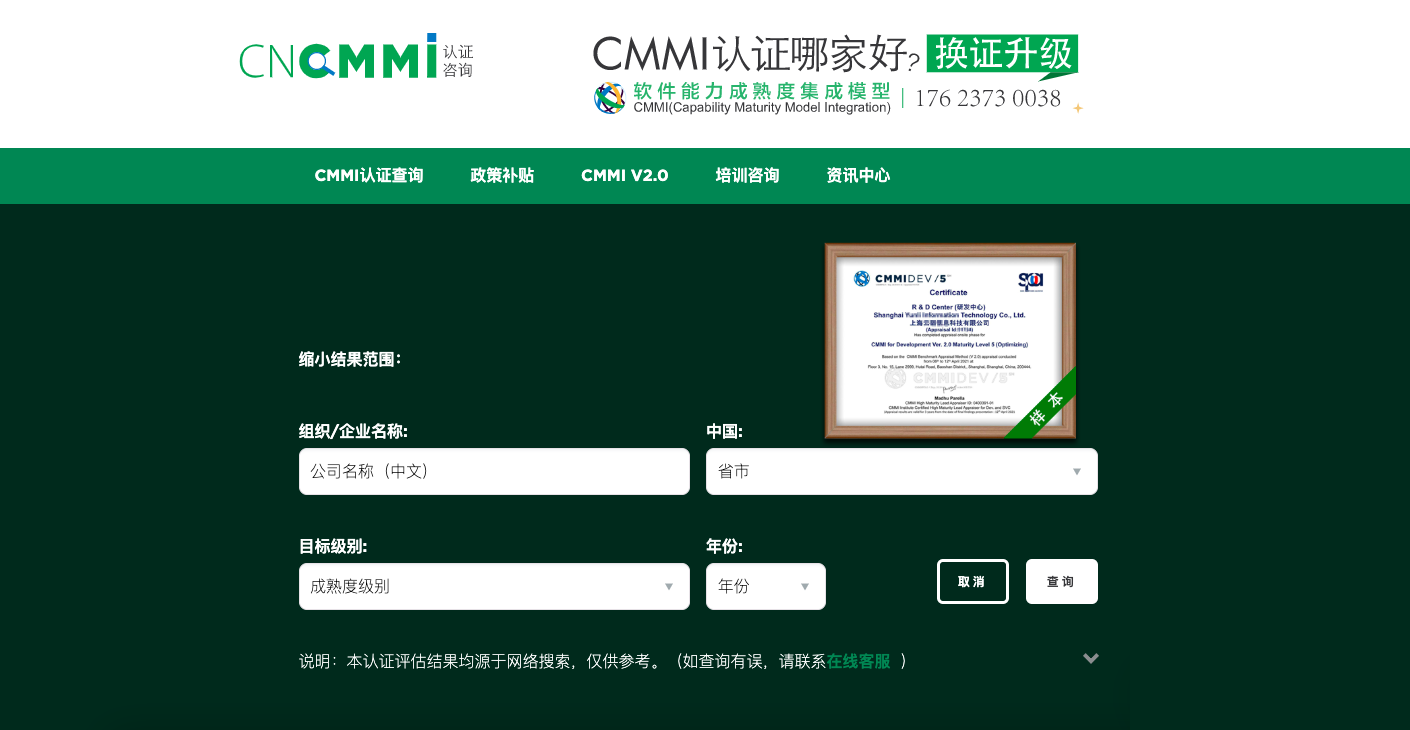Open 政策补贴 menu item
This screenshot has height=730, width=1410.
coord(502,176)
